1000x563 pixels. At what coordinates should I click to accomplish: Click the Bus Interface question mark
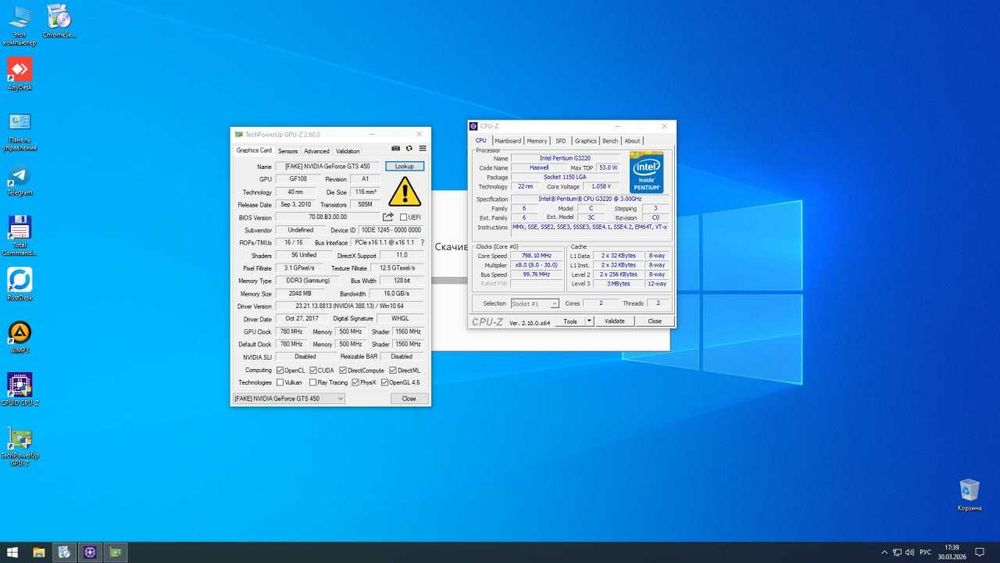tap(422, 242)
